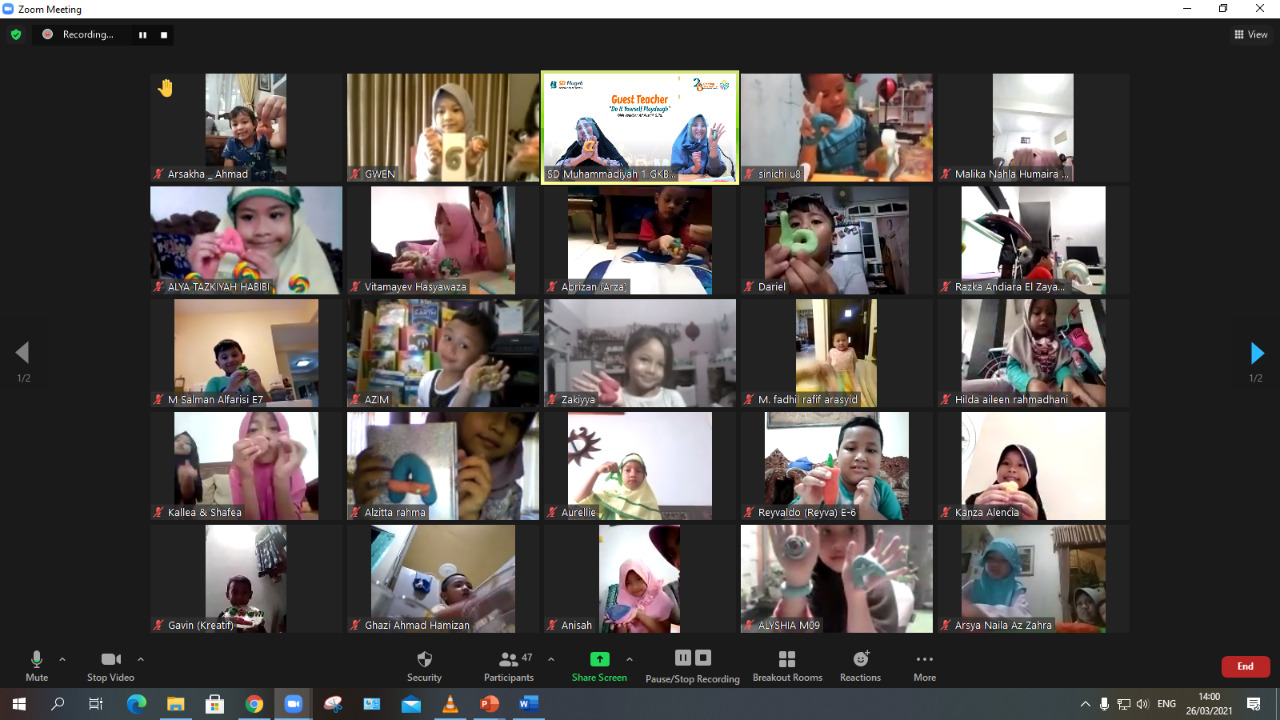The width and height of the screenshot is (1280, 720).
Task: Select Aurellie video tile
Action: click(640, 466)
